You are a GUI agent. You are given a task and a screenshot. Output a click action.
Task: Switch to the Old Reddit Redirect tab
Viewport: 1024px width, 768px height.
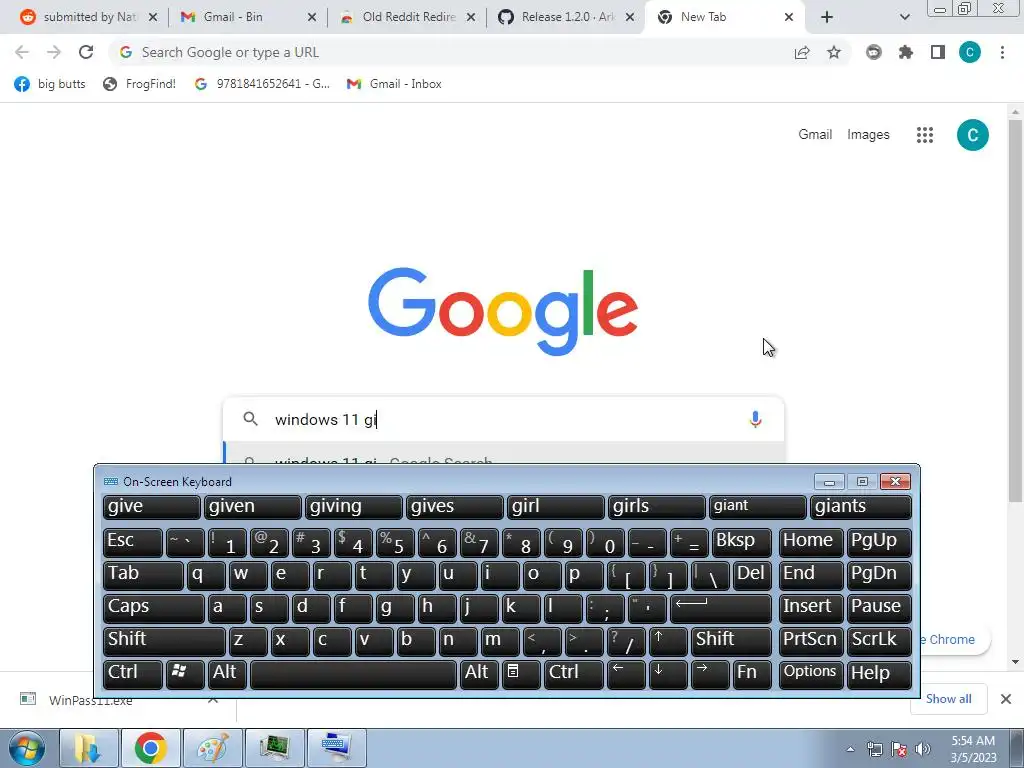click(400, 17)
